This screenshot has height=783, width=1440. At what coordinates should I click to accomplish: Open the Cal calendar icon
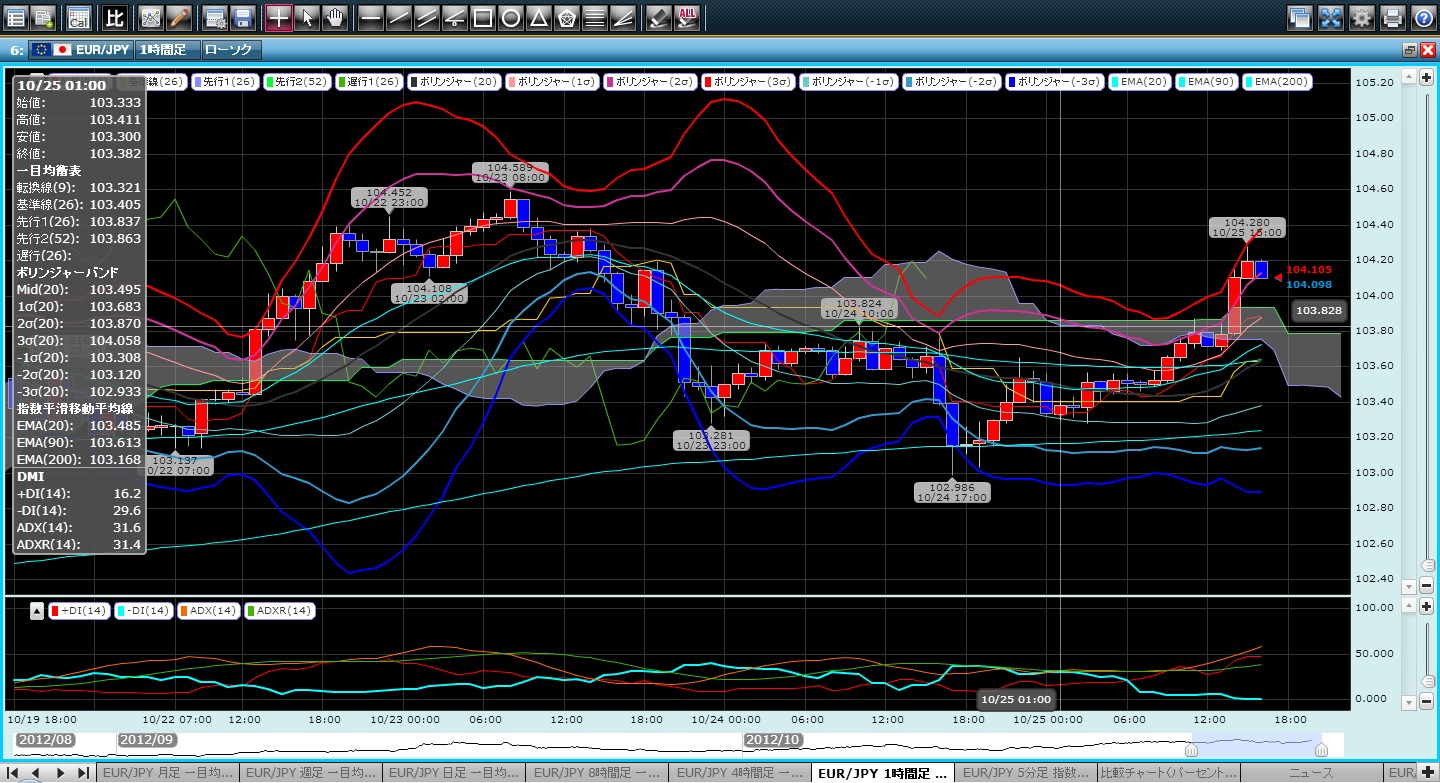click(x=78, y=17)
